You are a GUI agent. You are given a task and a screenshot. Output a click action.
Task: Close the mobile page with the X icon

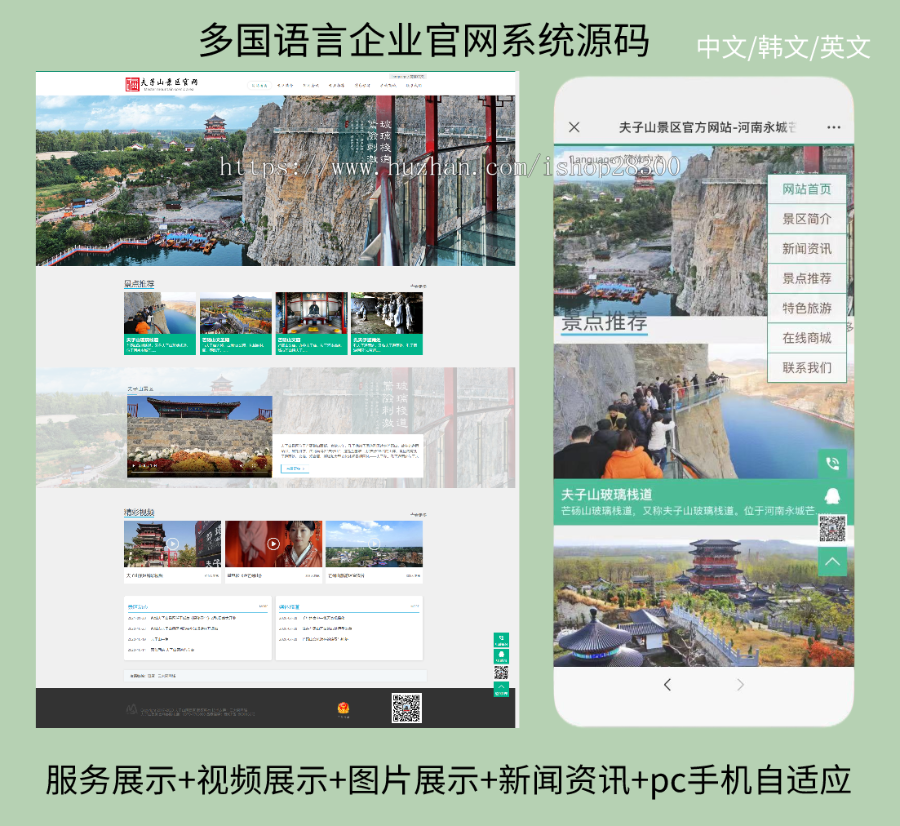[x=574, y=127]
